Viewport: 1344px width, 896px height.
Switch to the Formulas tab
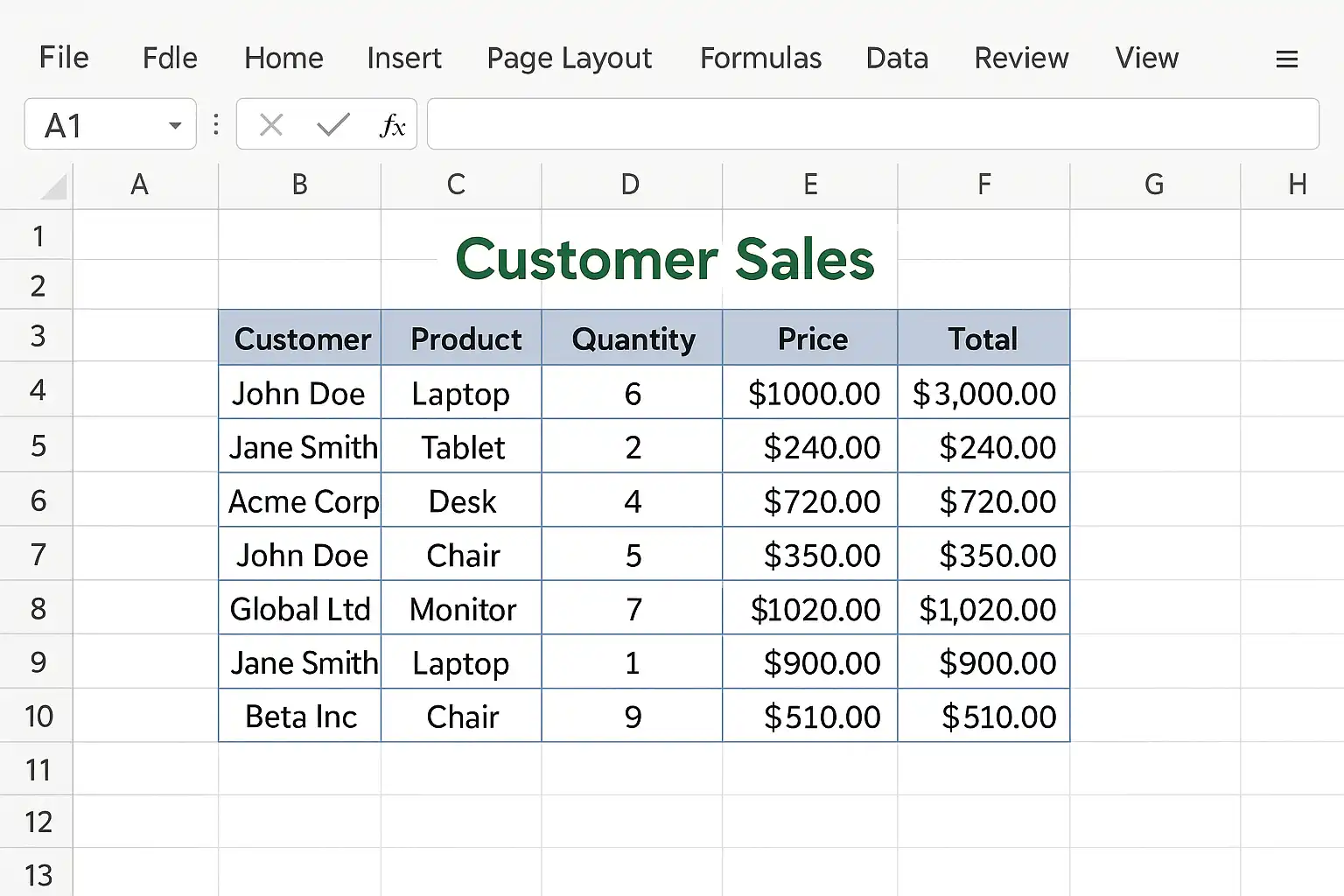pos(760,58)
